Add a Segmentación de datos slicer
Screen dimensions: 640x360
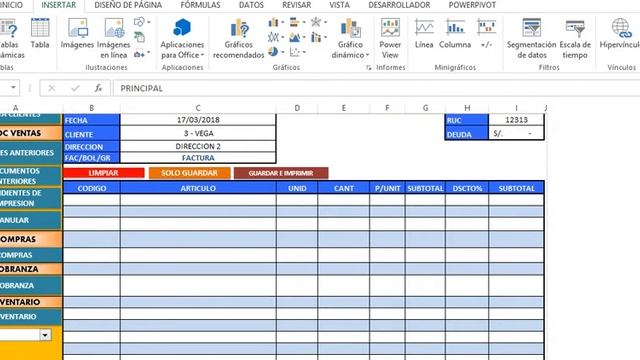[531, 39]
